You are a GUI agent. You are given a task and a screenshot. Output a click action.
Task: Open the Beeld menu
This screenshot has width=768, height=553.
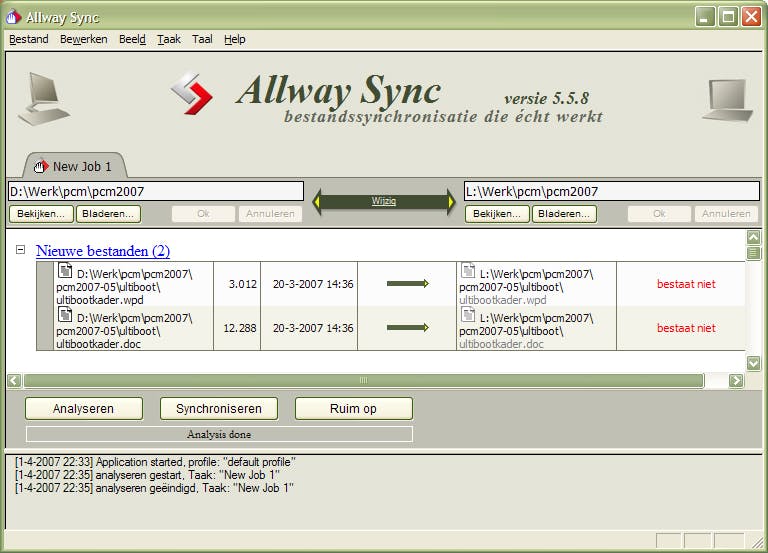tap(132, 39)
